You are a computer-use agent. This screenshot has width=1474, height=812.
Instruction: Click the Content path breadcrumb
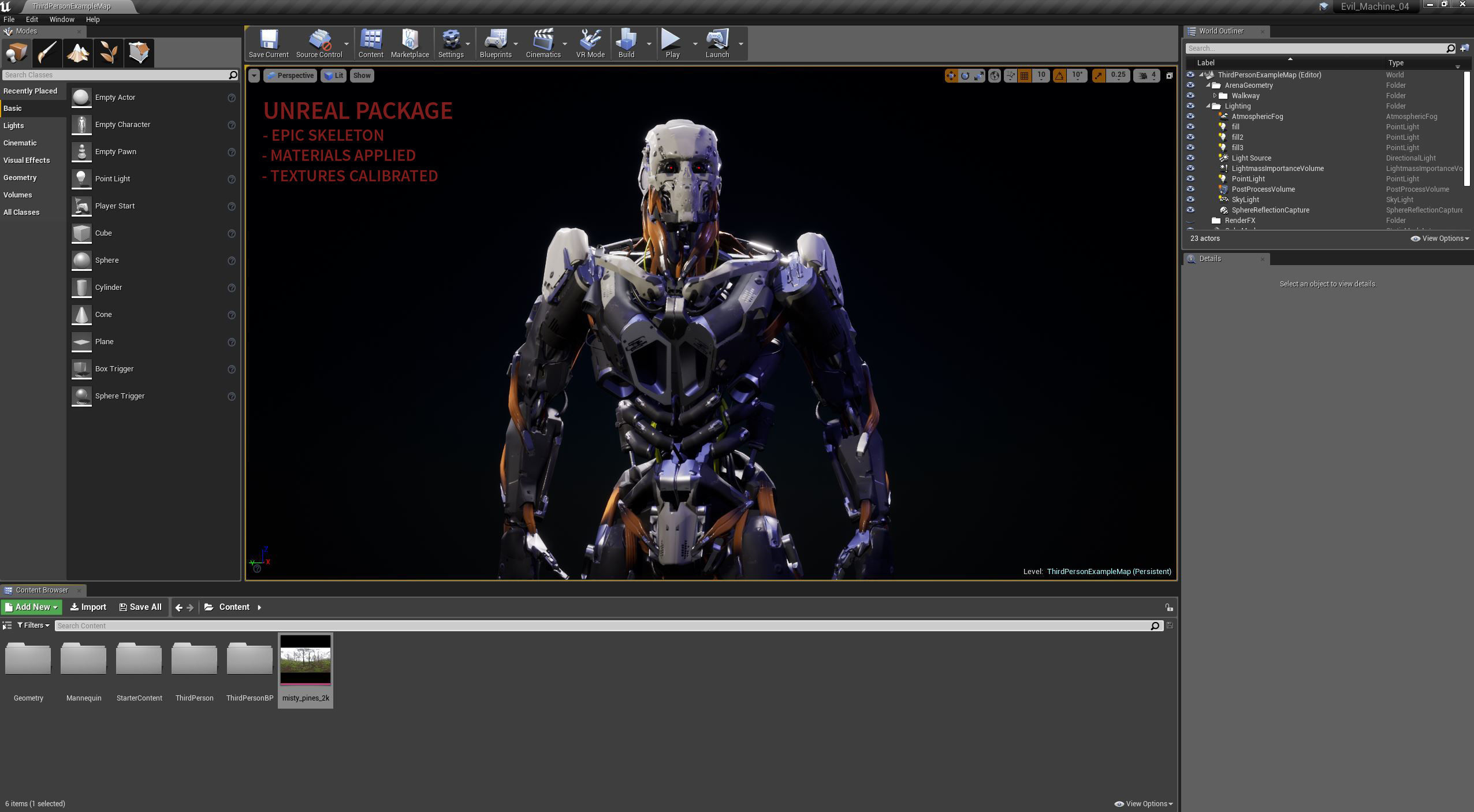coord(234,608)
